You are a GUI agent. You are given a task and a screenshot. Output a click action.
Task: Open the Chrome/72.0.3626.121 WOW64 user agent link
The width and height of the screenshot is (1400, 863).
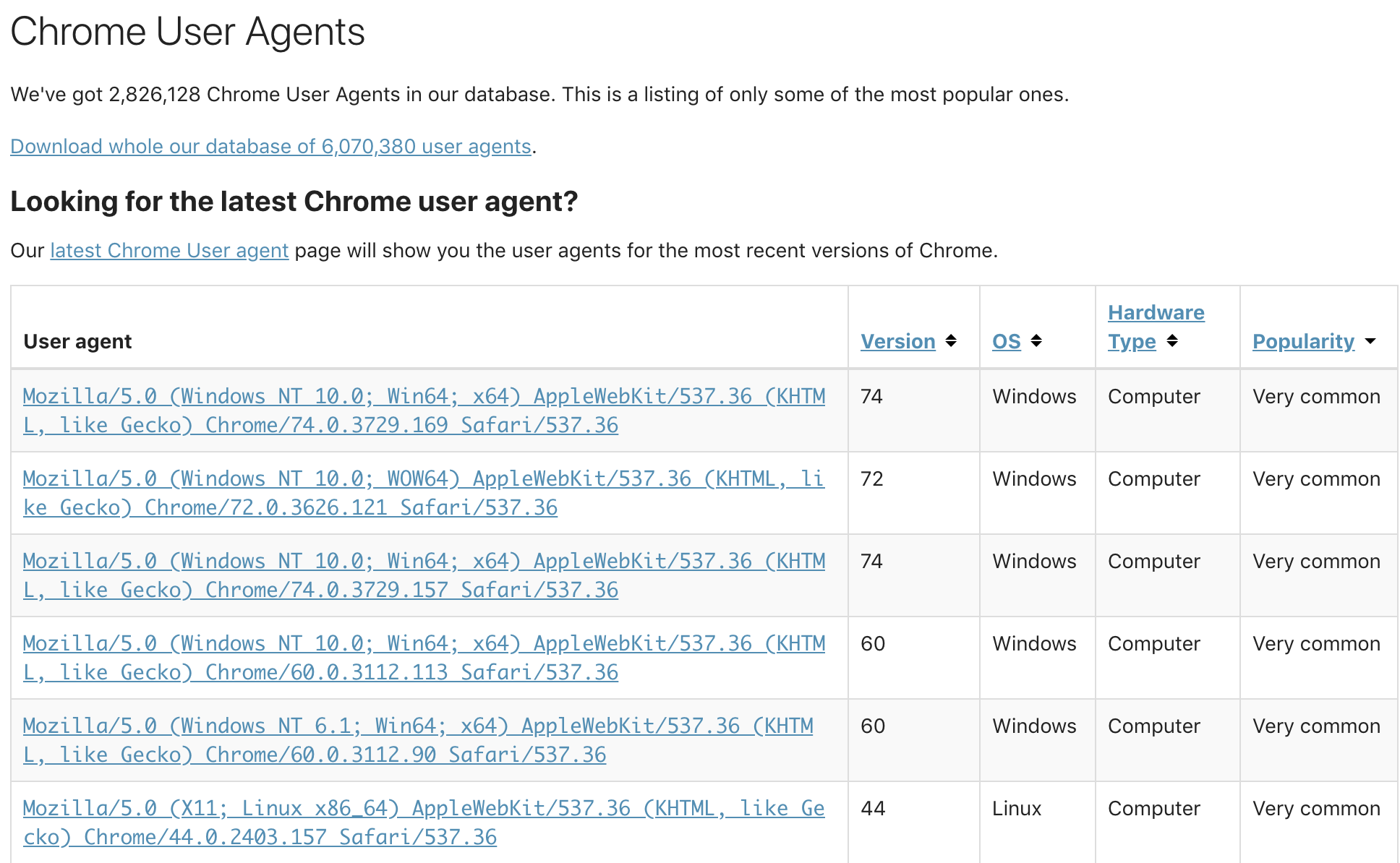423,493
